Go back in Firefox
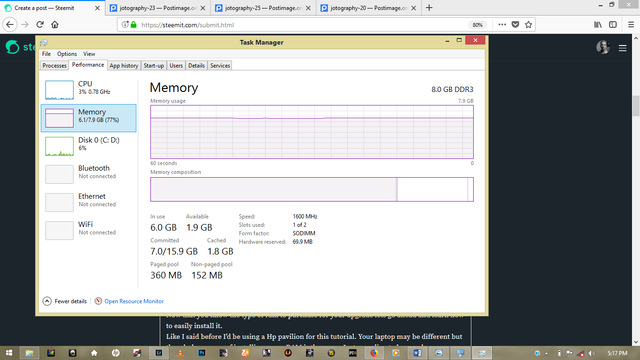 tap(10, 24)
